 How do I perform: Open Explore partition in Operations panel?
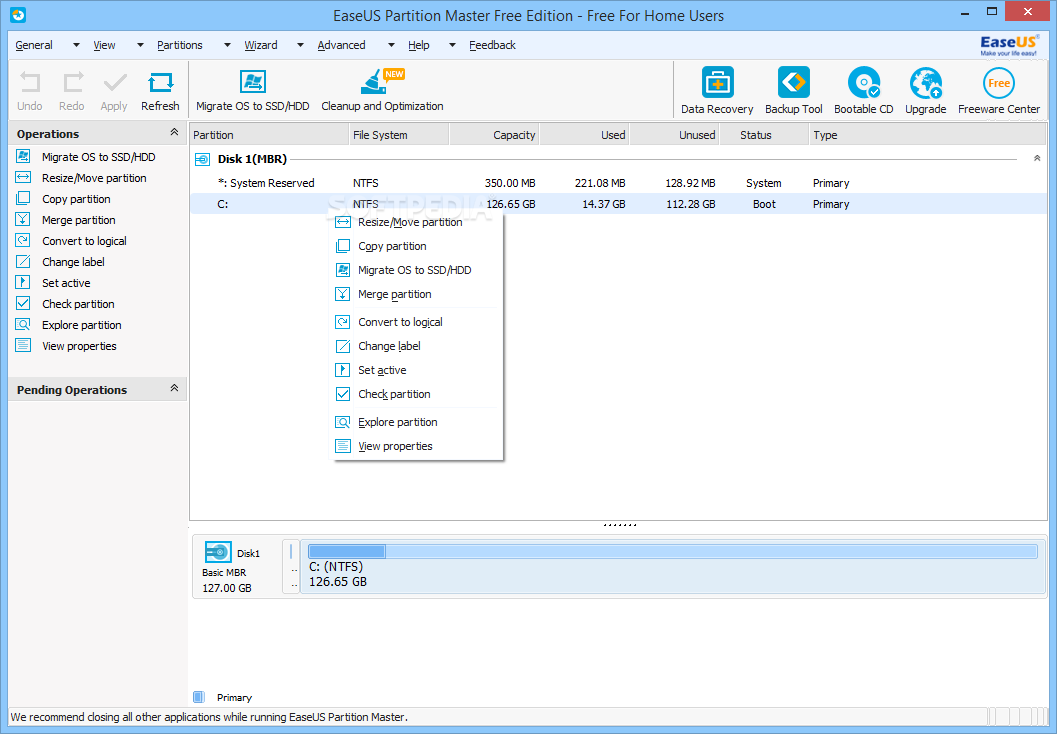[x=82, y=325]
